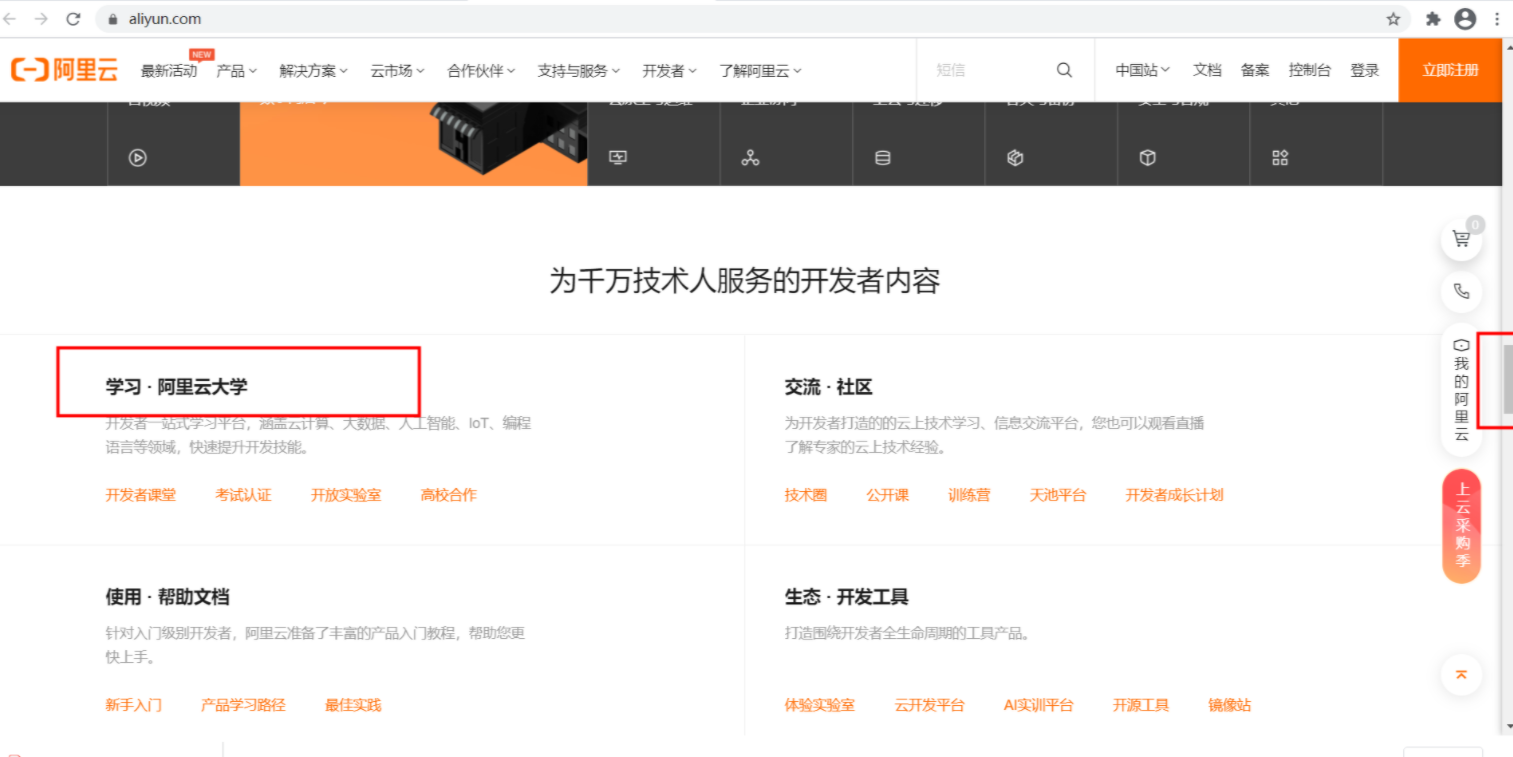Screen dimensions: 1513x757
Task: Open the 我的阿里云 side panel
Action: click(x=1461, y=390)
